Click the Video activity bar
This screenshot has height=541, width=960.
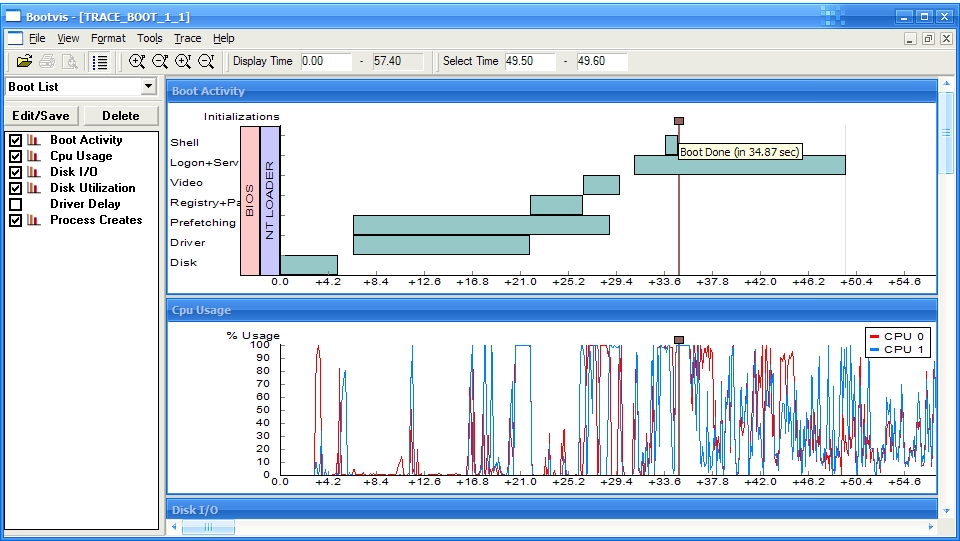pos(601,185)
